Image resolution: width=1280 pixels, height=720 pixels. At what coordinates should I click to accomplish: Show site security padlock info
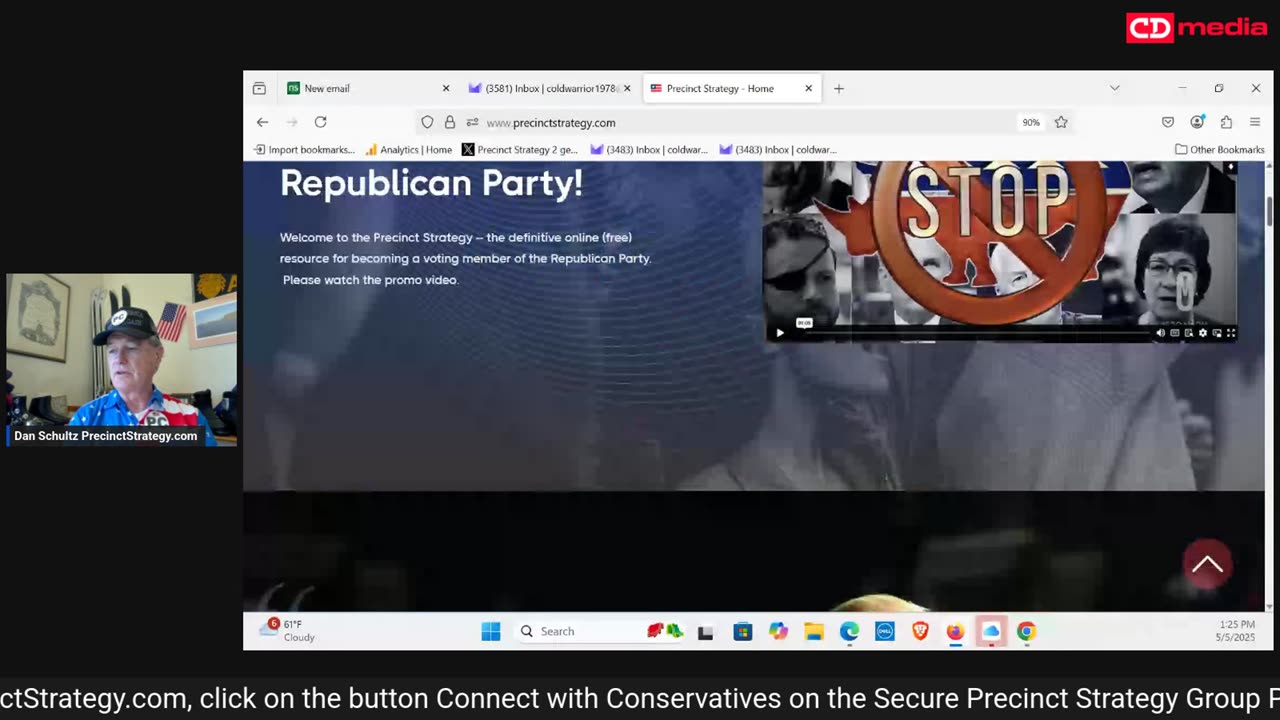point(450,122)
